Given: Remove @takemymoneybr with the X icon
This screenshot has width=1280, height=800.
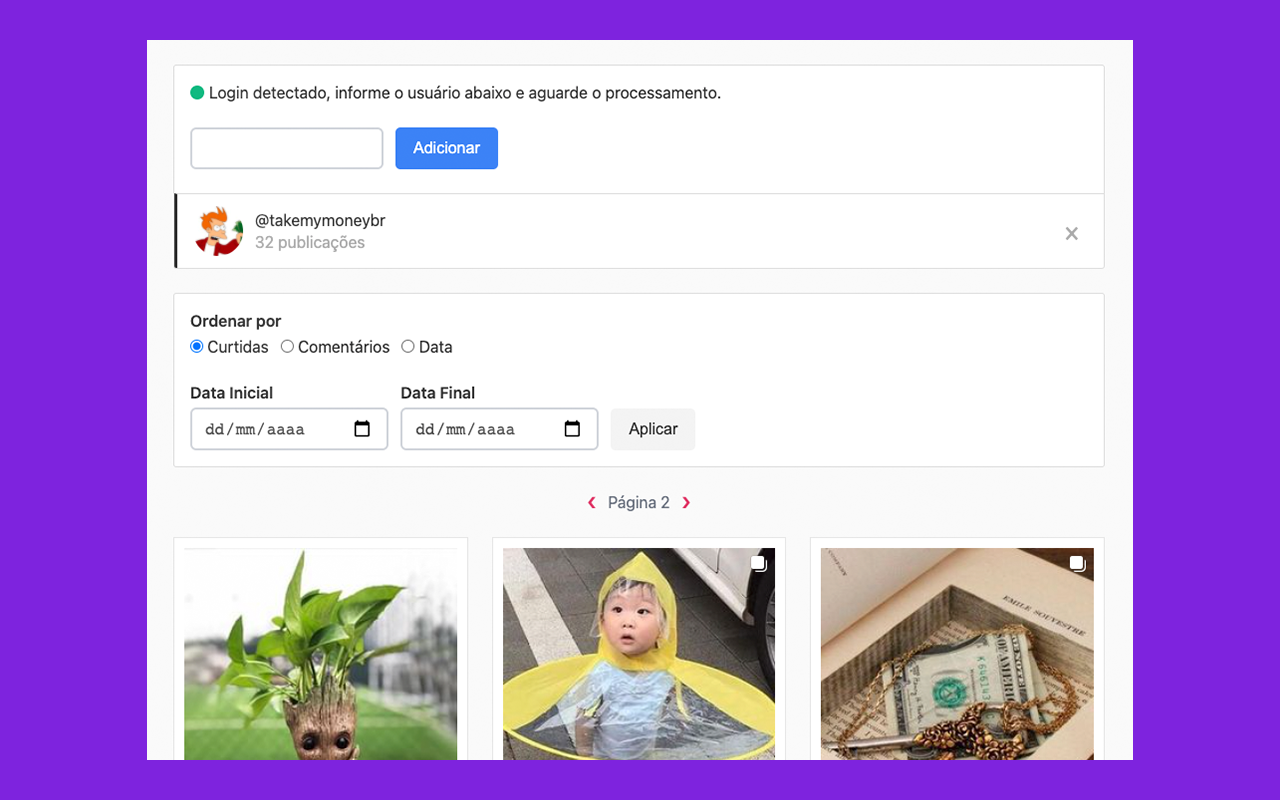Looking at the screenshot, I should tap(1071, 233).
